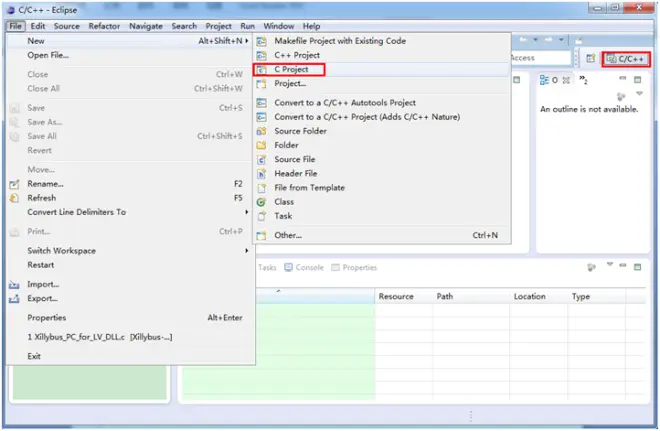Click the Refresh icon in File menu

click(x=14, y=198)
